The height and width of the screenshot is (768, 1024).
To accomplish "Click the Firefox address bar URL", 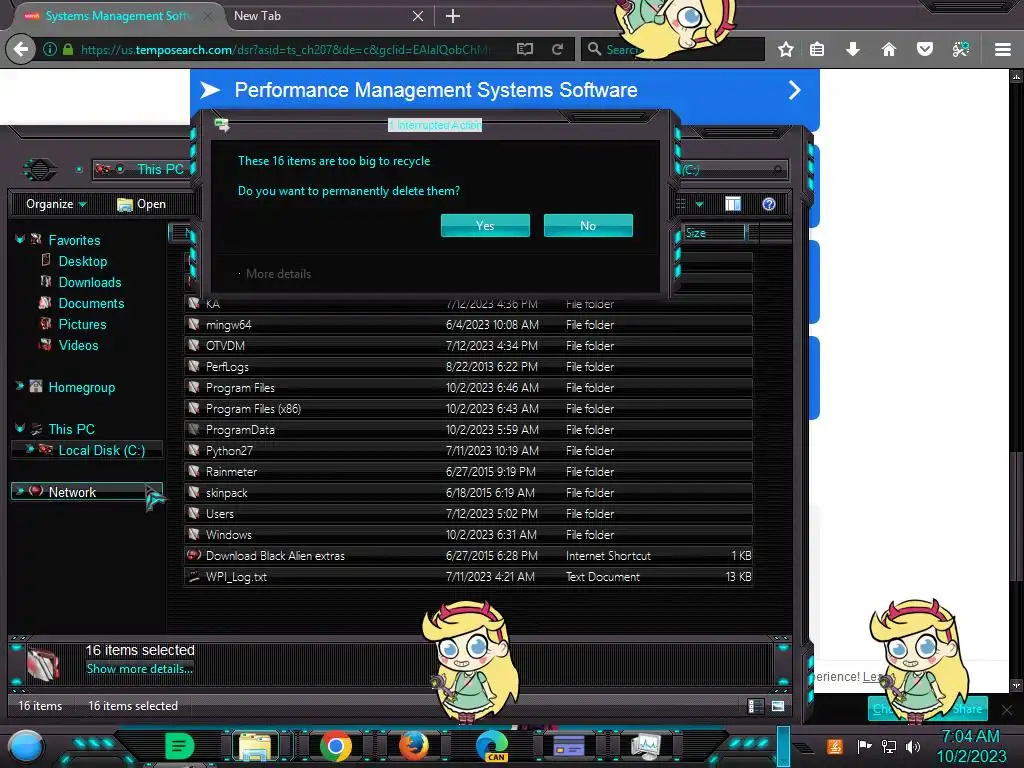I will tap(284, 50).
